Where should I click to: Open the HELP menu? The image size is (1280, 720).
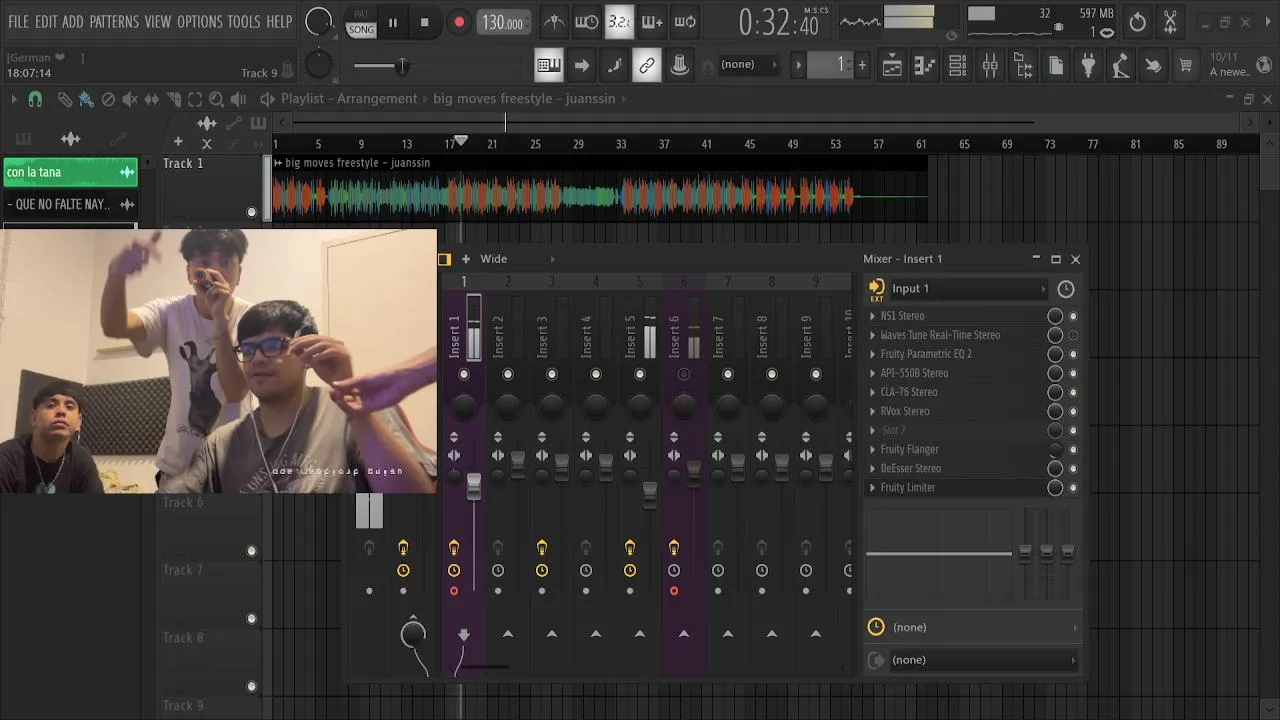tap(279, 21)
